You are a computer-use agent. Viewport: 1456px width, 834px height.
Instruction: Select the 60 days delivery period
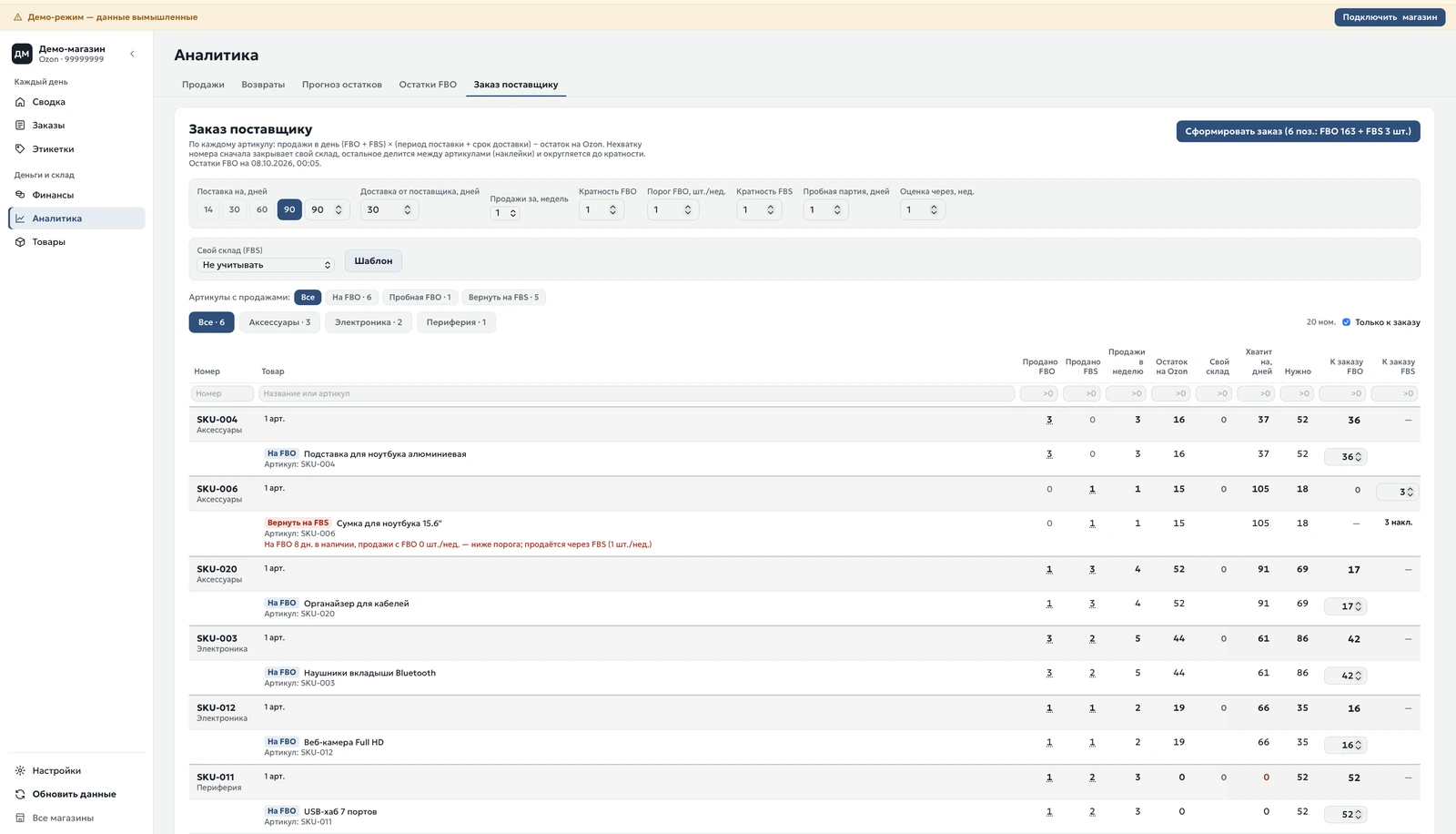click(x=262, y=209)
